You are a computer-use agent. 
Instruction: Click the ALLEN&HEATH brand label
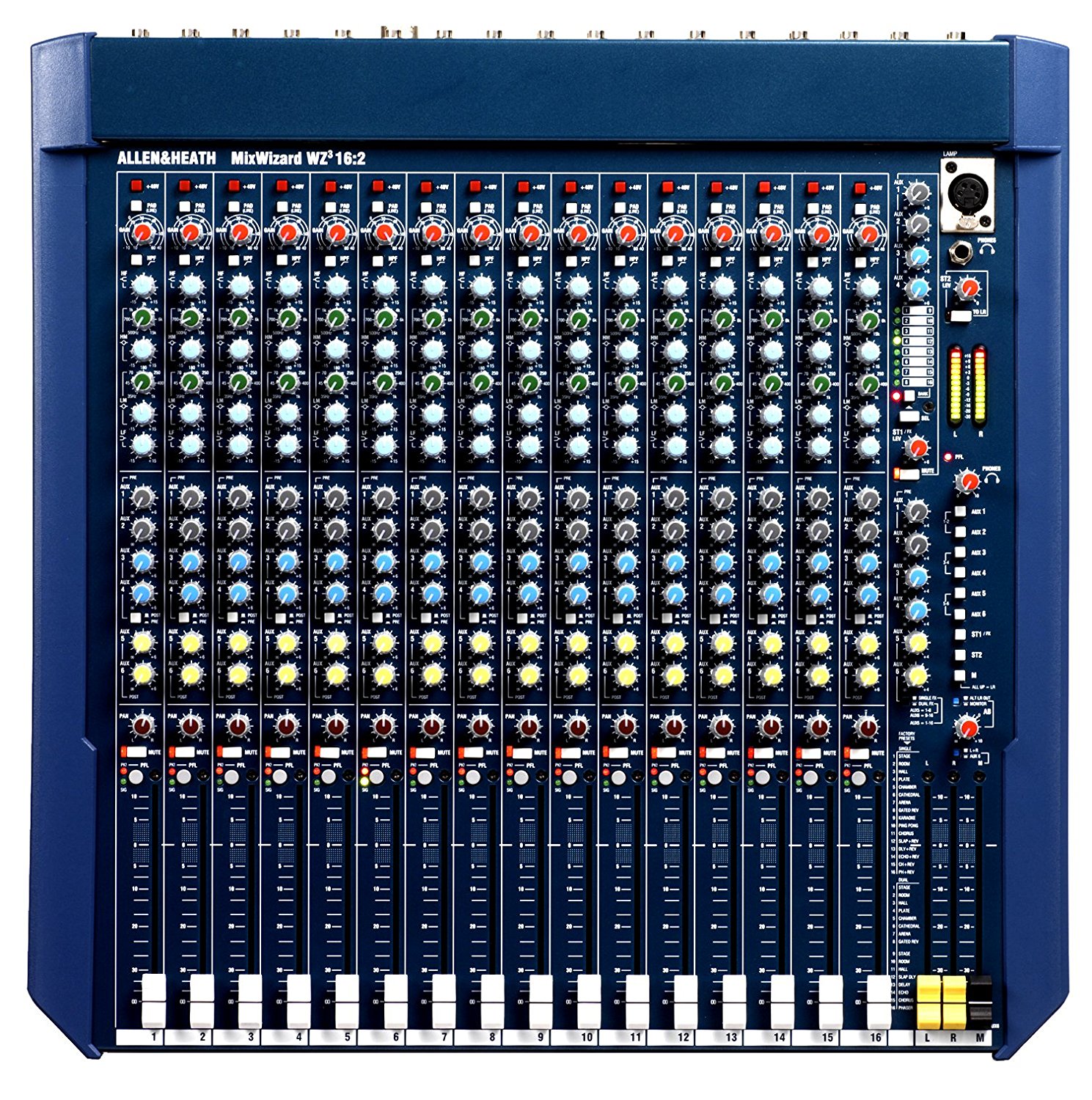pos(166,158)
